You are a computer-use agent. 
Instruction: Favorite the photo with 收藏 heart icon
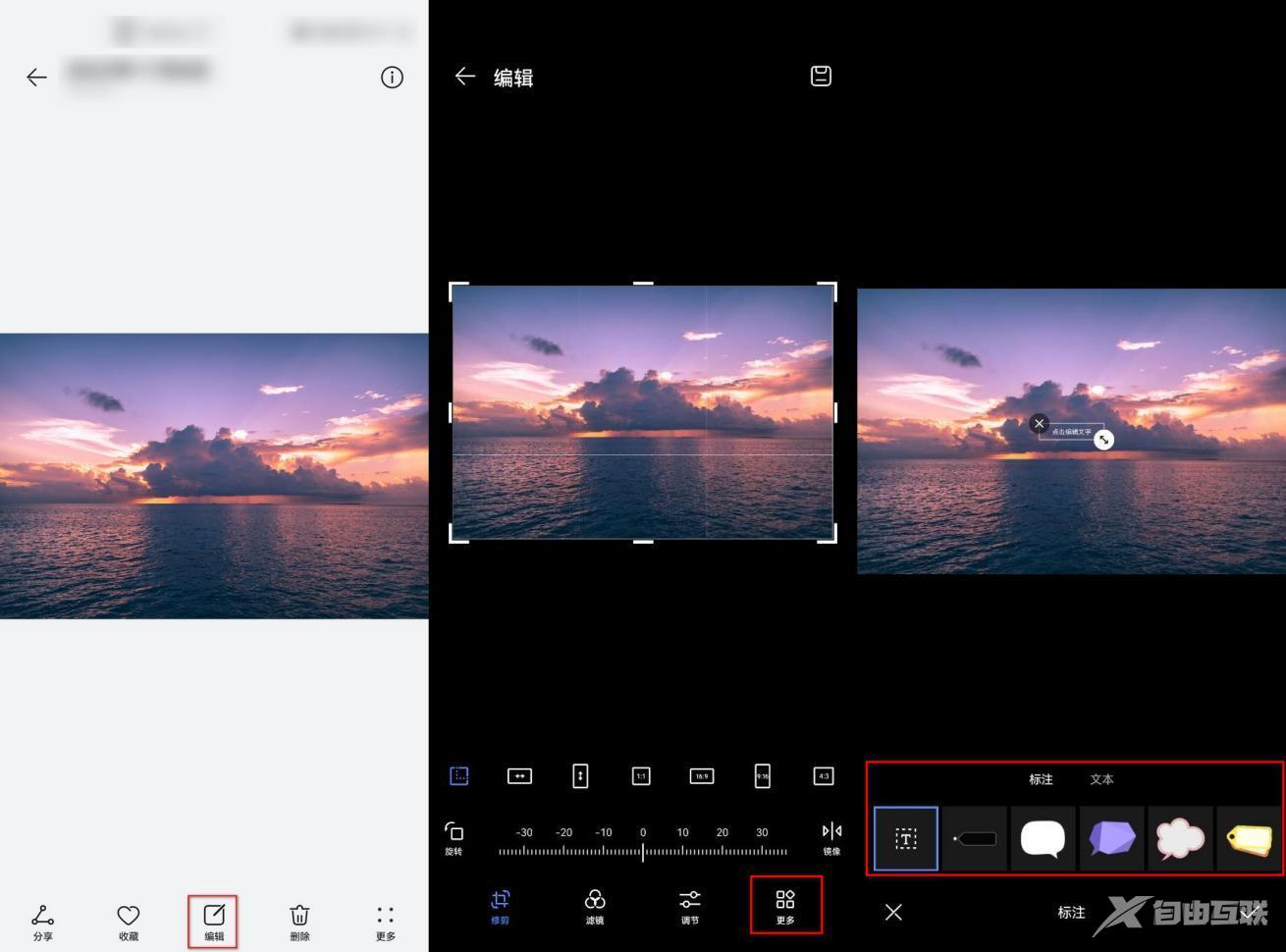click(x=128, y=921)
